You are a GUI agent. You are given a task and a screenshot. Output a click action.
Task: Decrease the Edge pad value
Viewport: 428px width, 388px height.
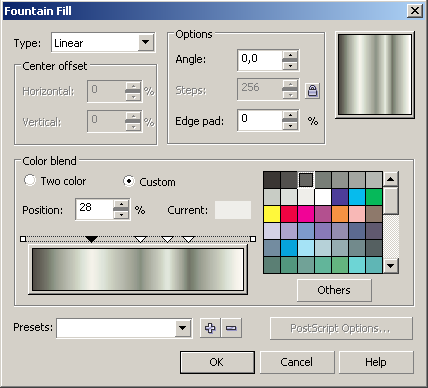pos(290,125)
